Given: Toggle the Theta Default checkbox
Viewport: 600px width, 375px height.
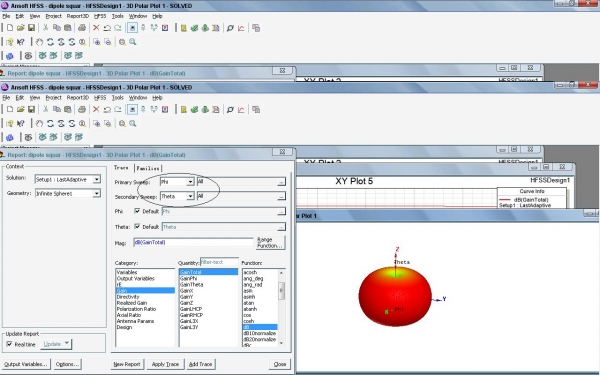Looking at the screenshot, I should pos(137,227).
